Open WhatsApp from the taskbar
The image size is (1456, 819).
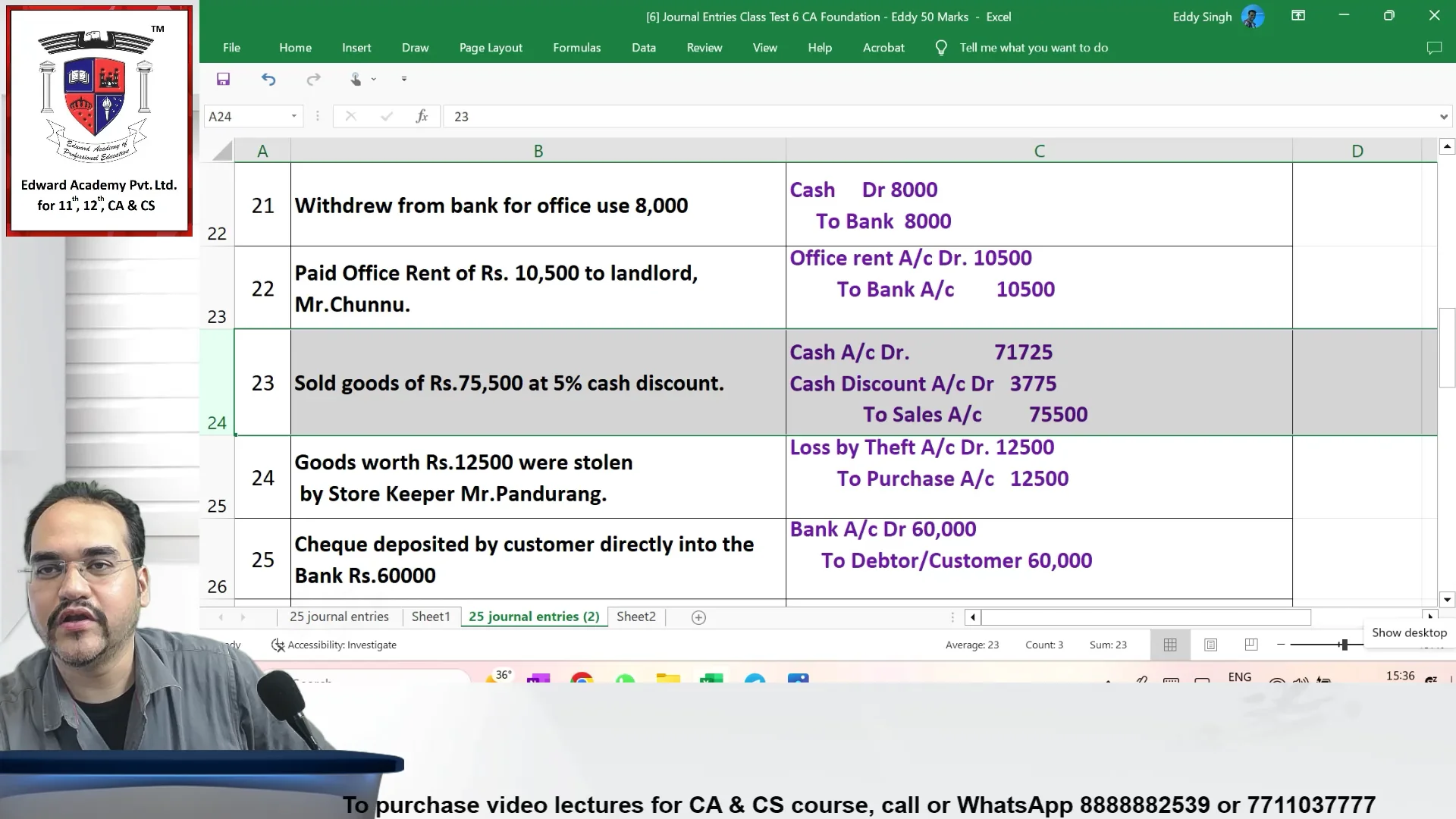coord(624,680)
